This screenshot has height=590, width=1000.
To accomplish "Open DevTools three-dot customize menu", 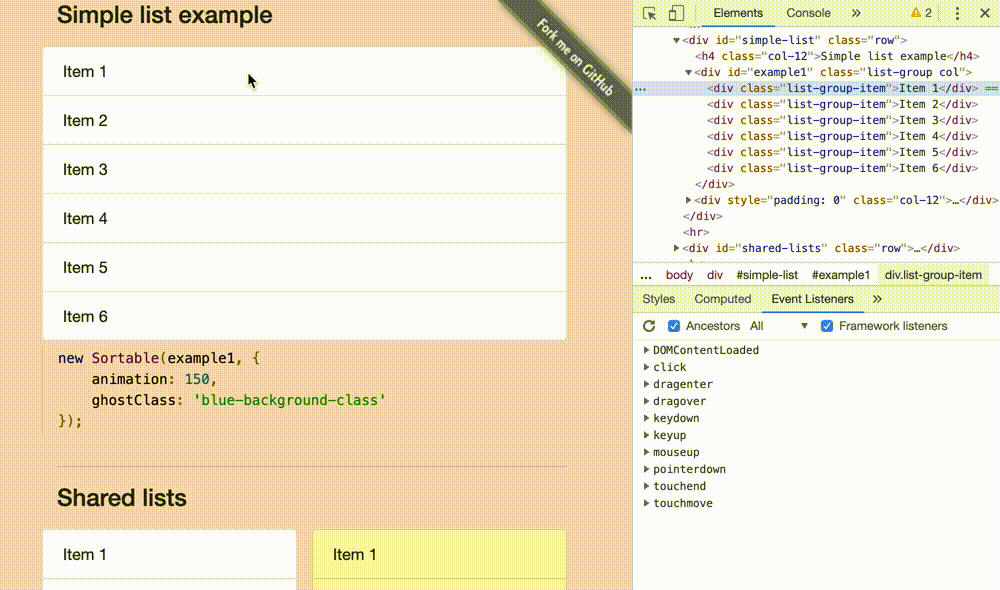I will point(957,13).
